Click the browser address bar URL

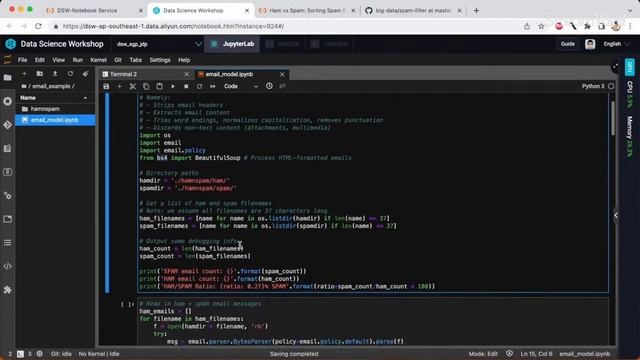(173, 27)
